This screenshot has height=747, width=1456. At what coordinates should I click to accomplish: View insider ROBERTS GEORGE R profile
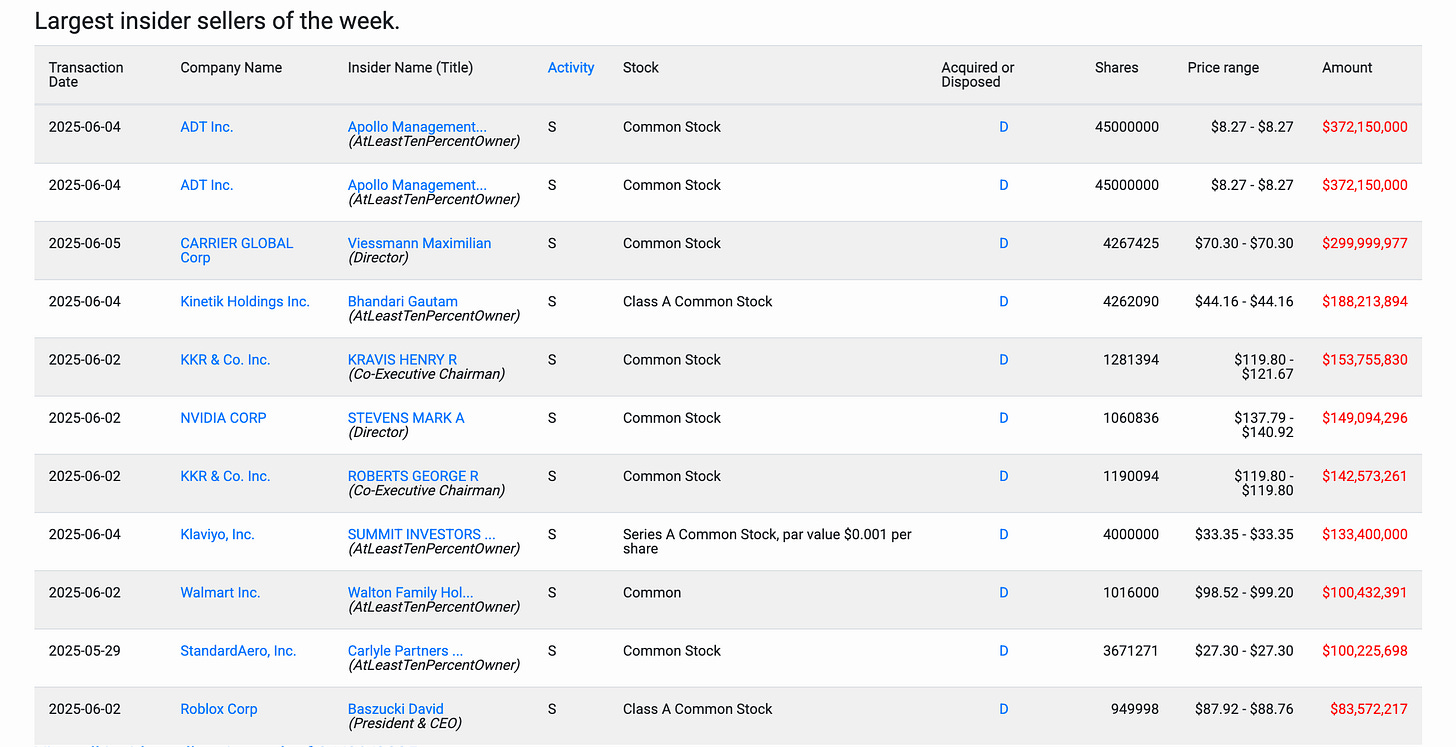(413, 476)
